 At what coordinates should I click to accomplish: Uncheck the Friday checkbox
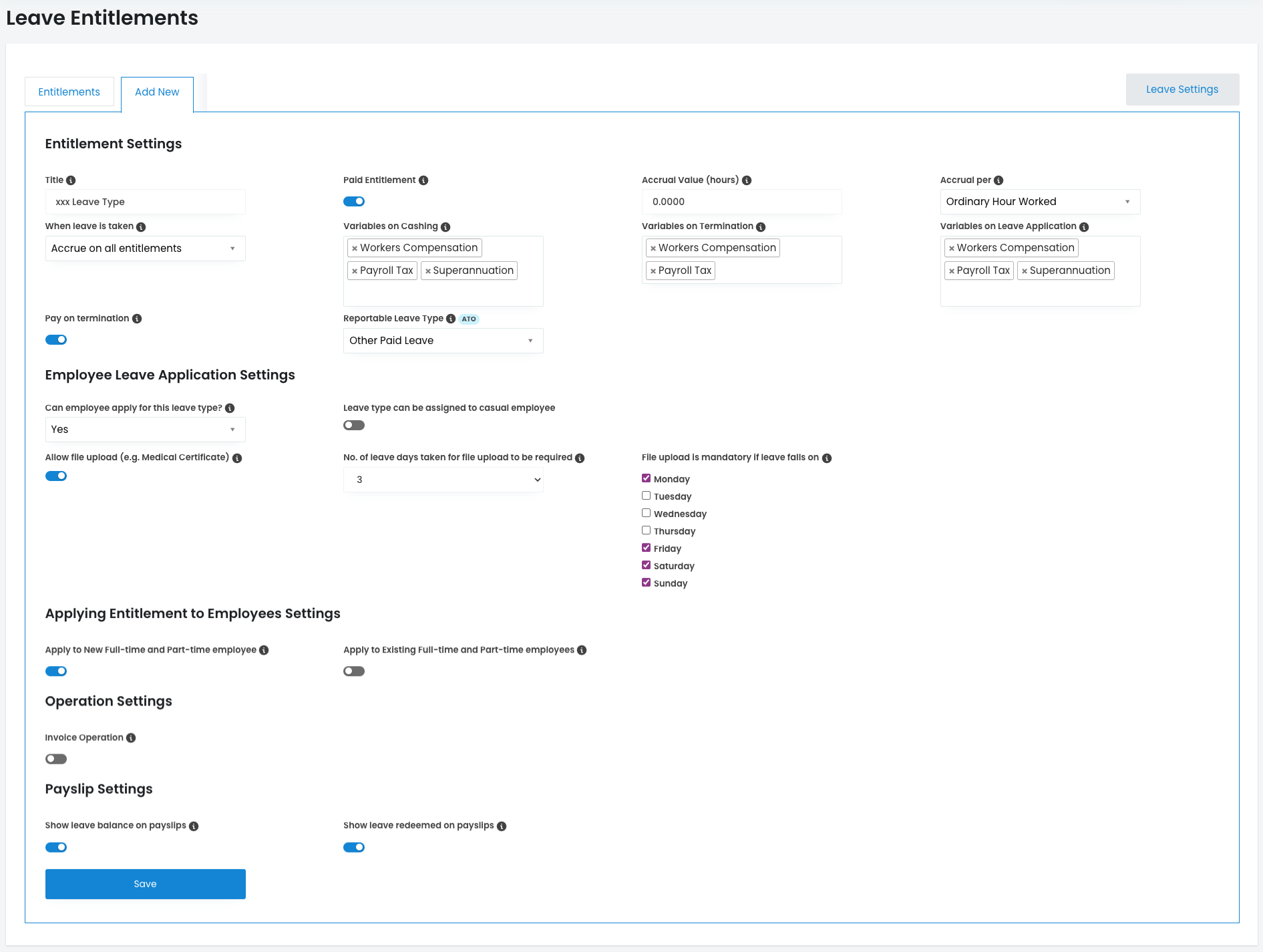click(646, 548)
